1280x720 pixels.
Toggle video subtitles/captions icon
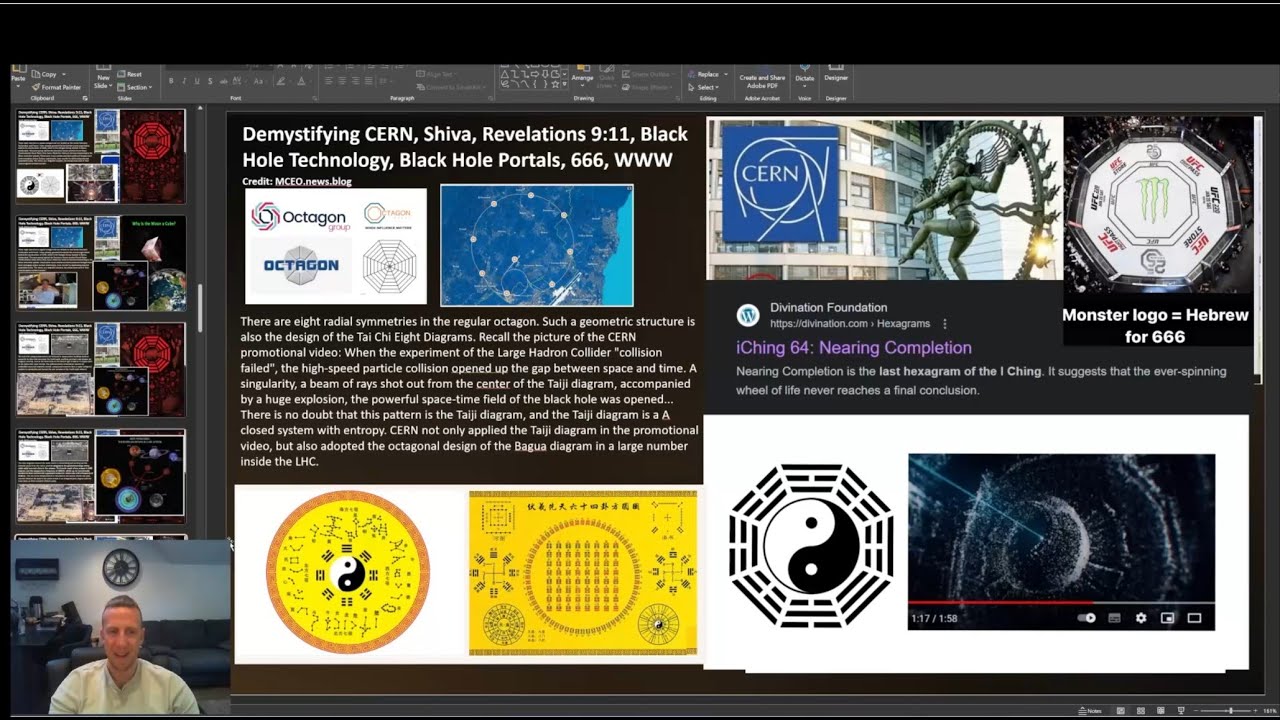point(1114,618)
